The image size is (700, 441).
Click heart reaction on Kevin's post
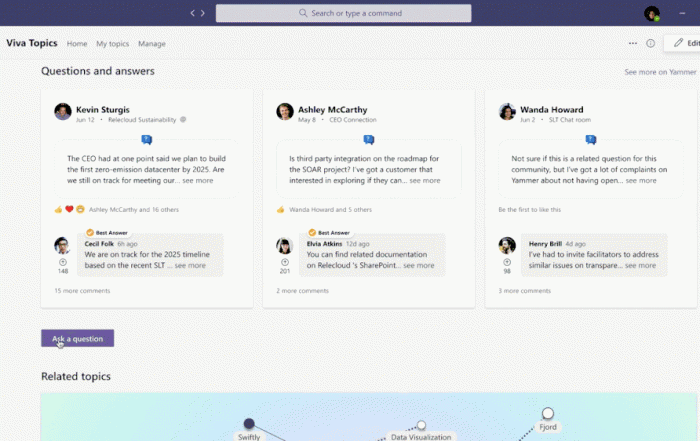point(69,209)
